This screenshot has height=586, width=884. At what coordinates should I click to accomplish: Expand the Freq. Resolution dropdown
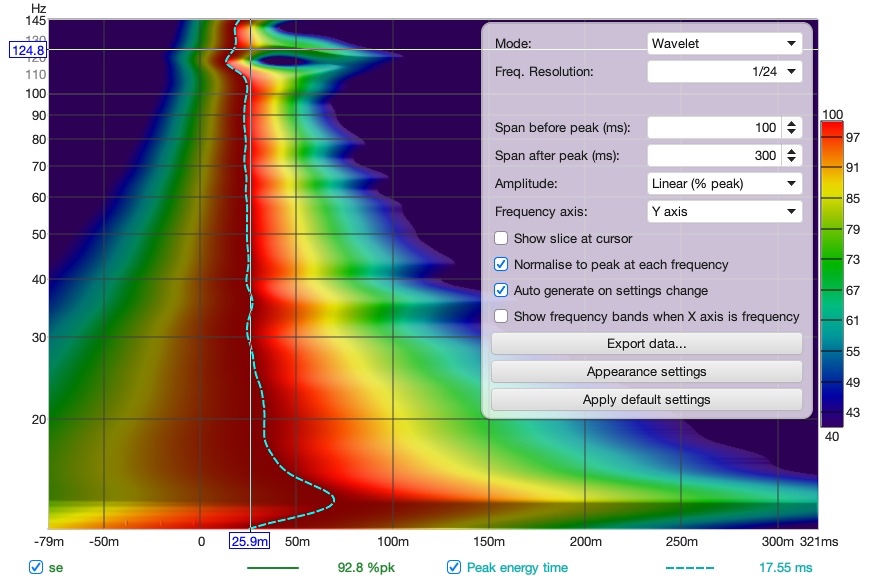pyautogui.click(x=724, y=72)
